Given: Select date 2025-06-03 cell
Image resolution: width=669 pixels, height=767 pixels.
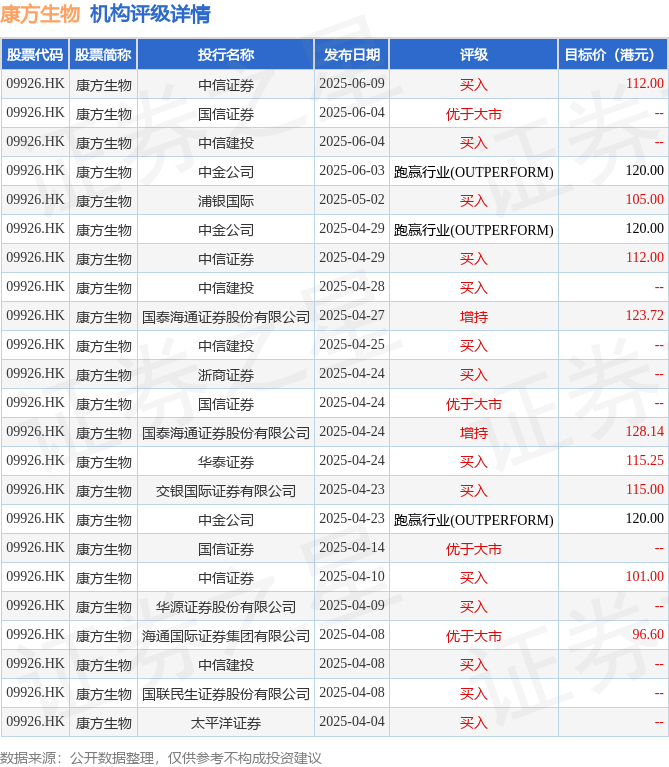Looking at the screenshot, I should (352, 171).
